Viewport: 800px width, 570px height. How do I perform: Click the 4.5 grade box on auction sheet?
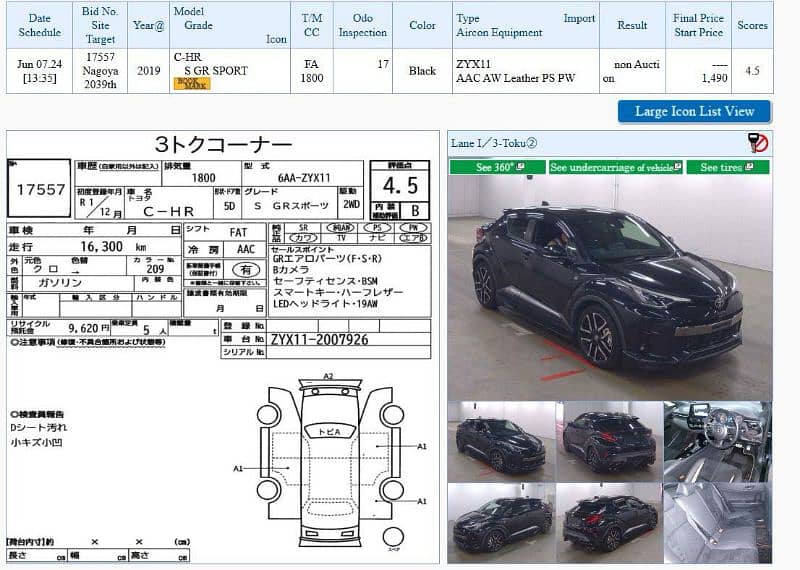coord(400,185)
